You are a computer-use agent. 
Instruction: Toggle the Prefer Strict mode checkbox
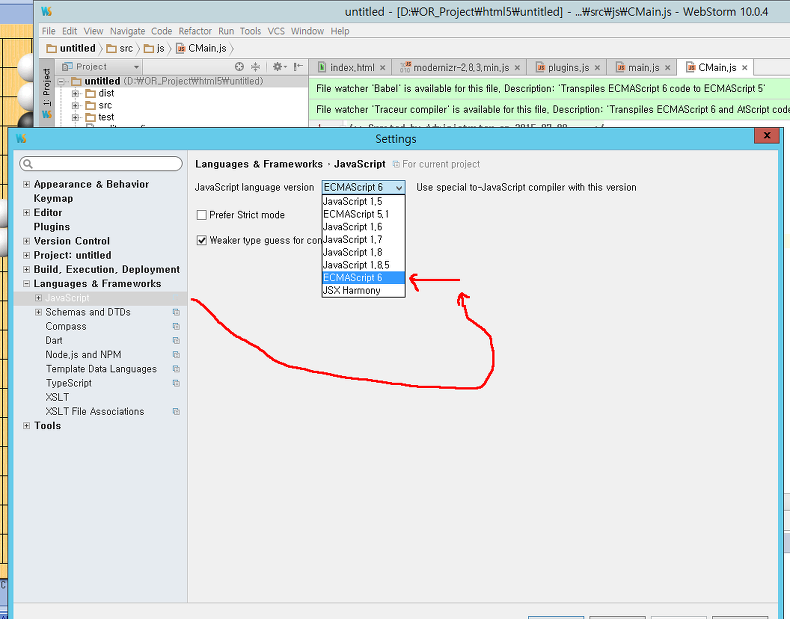202,215
